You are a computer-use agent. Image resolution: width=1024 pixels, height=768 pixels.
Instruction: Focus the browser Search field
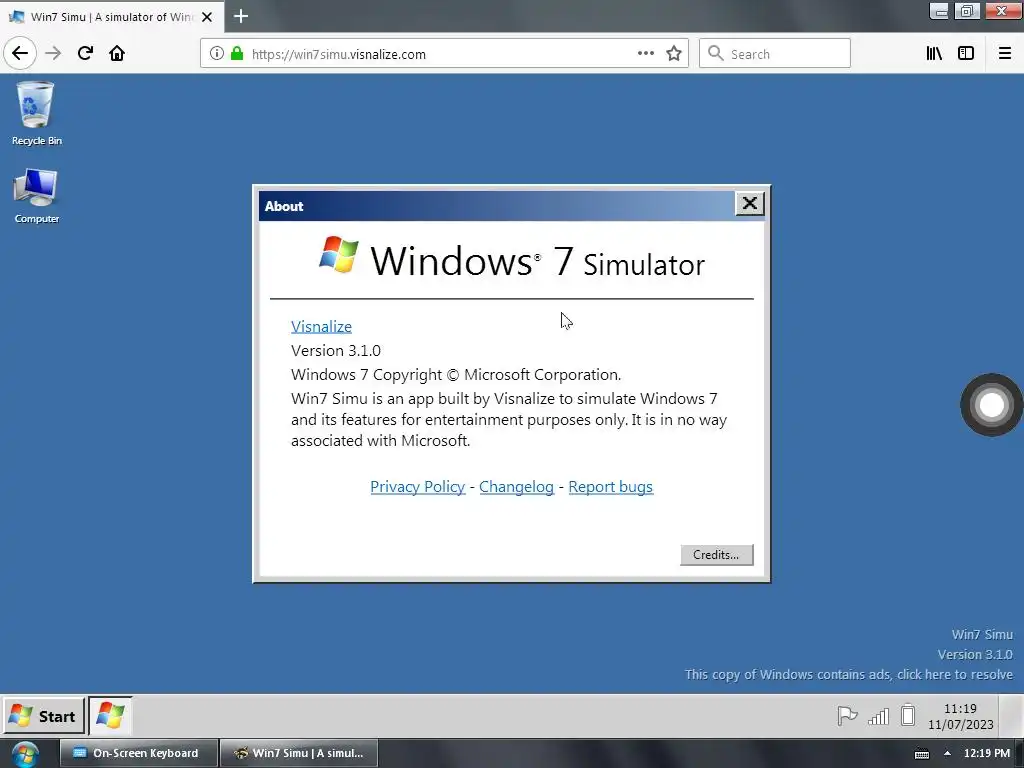775,54
